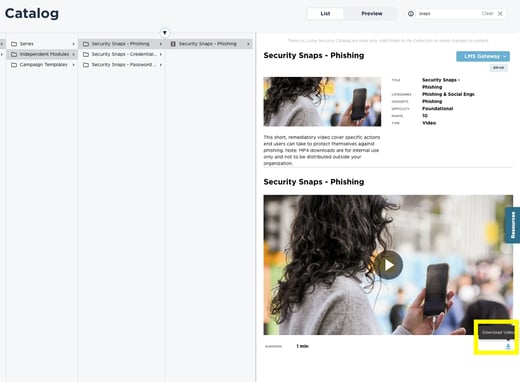Click the en-us language tag
This screenshot has height=382, width=520.
(x=498, y=68)
